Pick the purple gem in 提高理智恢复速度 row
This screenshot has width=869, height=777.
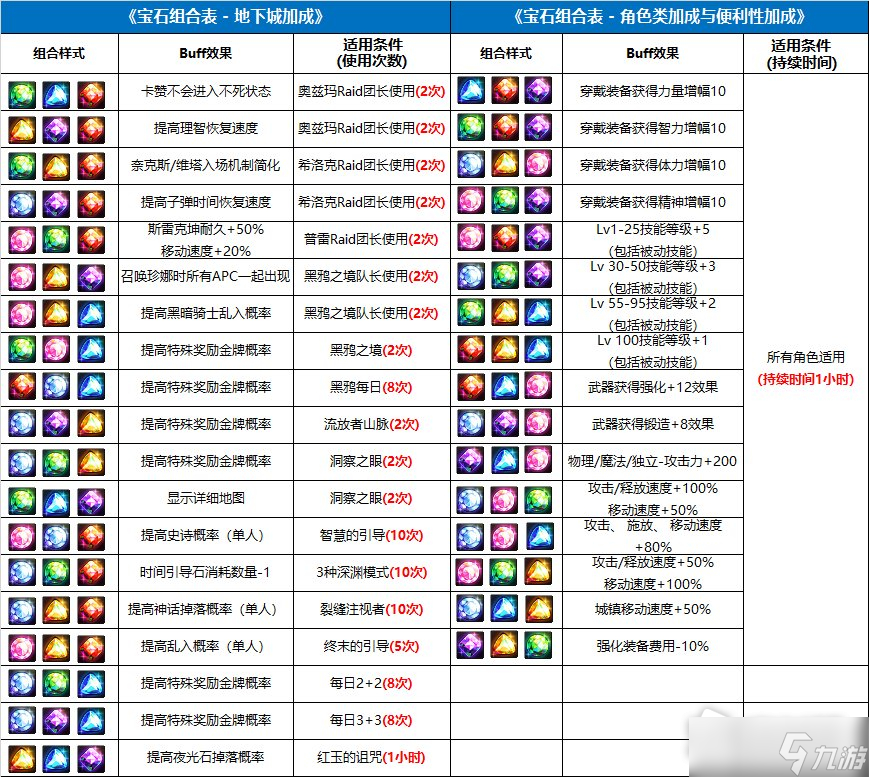click(x=57, y=130)
